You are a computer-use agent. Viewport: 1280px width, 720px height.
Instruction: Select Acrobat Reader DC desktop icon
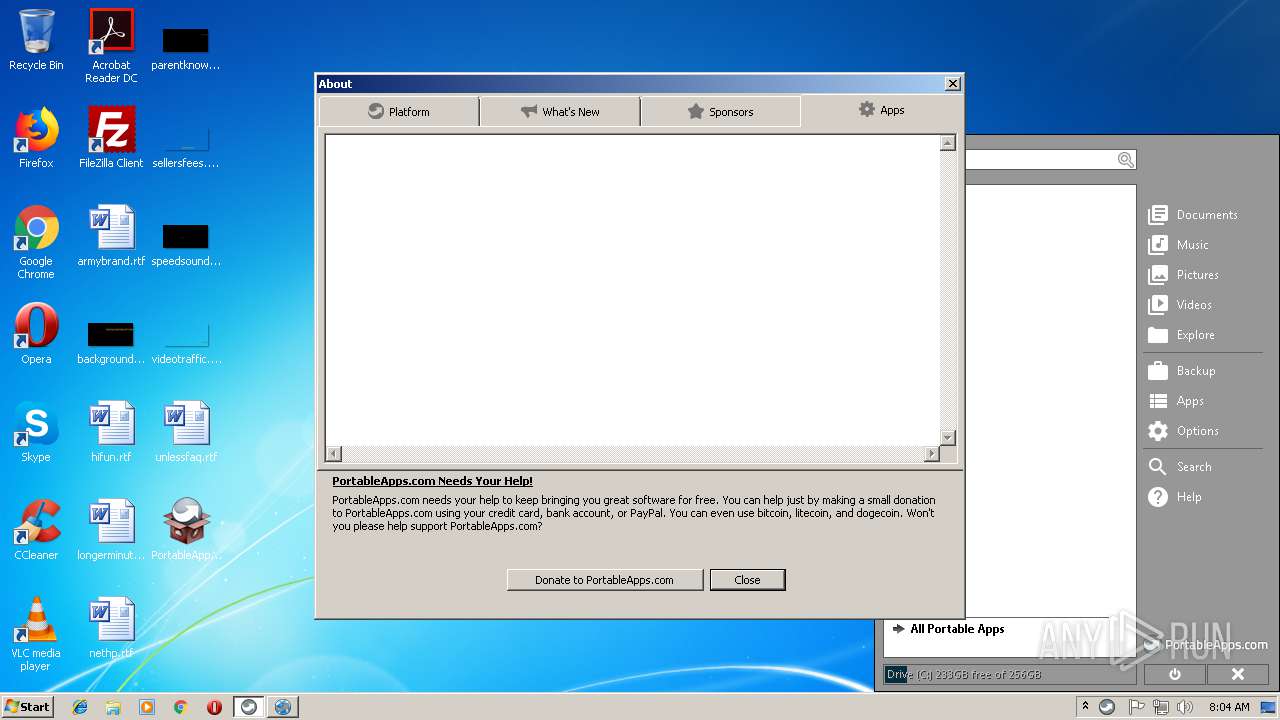[x=111, y=46]
